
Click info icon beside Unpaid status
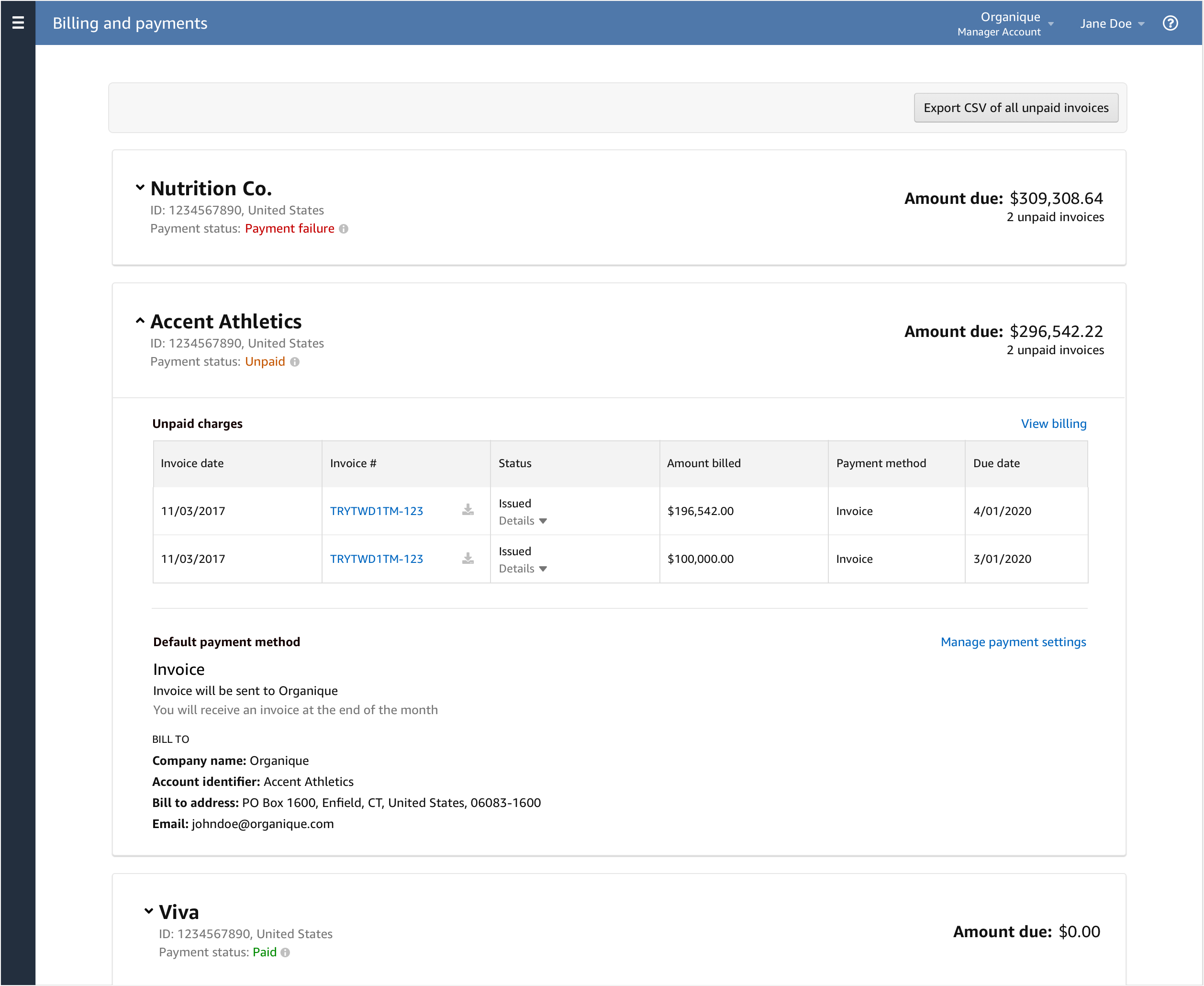pos(295,362)
